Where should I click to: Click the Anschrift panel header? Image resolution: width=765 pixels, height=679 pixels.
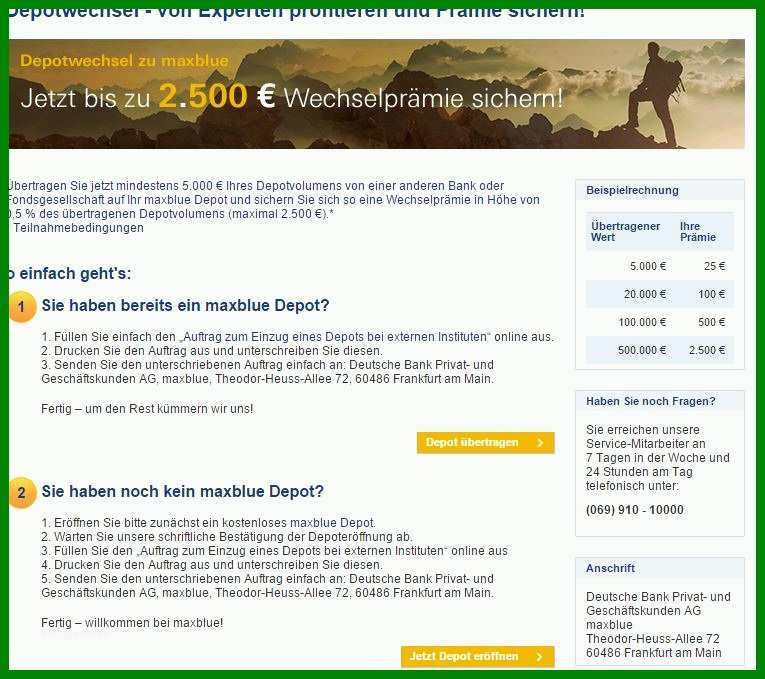660,568
